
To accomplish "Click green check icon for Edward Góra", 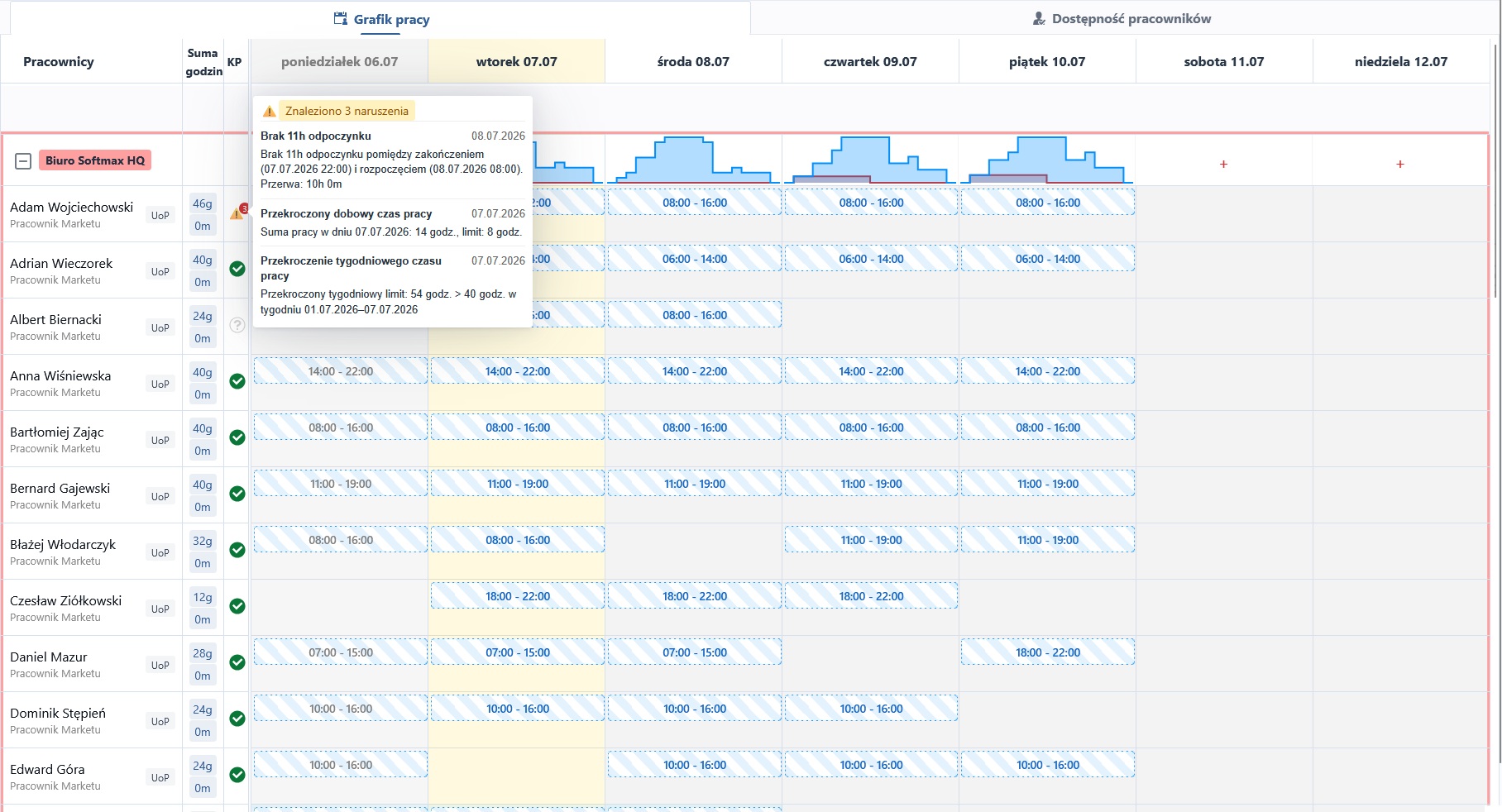I will click(x=237, y=775).
